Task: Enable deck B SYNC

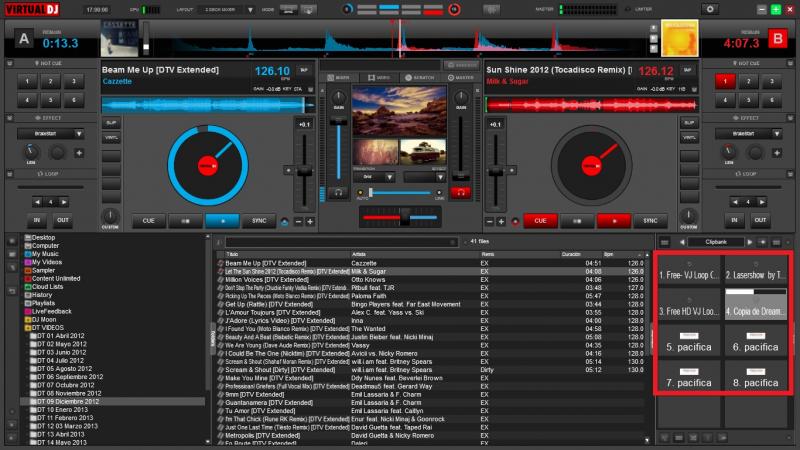Action: click(x=651, y=221)
